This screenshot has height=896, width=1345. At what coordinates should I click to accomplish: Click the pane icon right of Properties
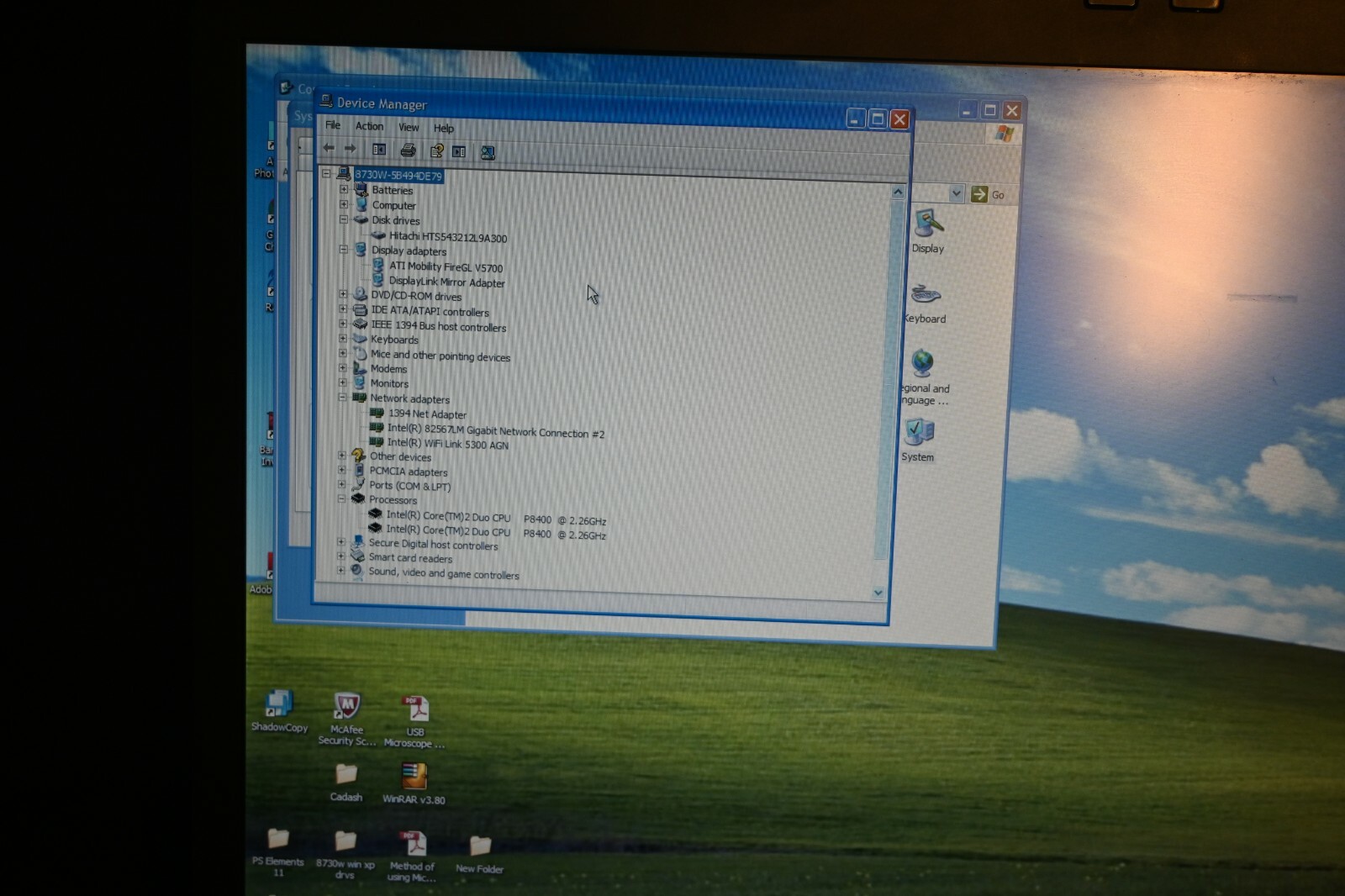point(459,152)
